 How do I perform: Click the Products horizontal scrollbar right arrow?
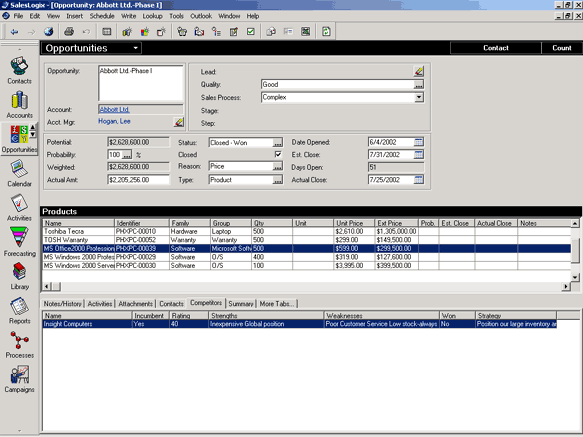click(x=566, y=286)
